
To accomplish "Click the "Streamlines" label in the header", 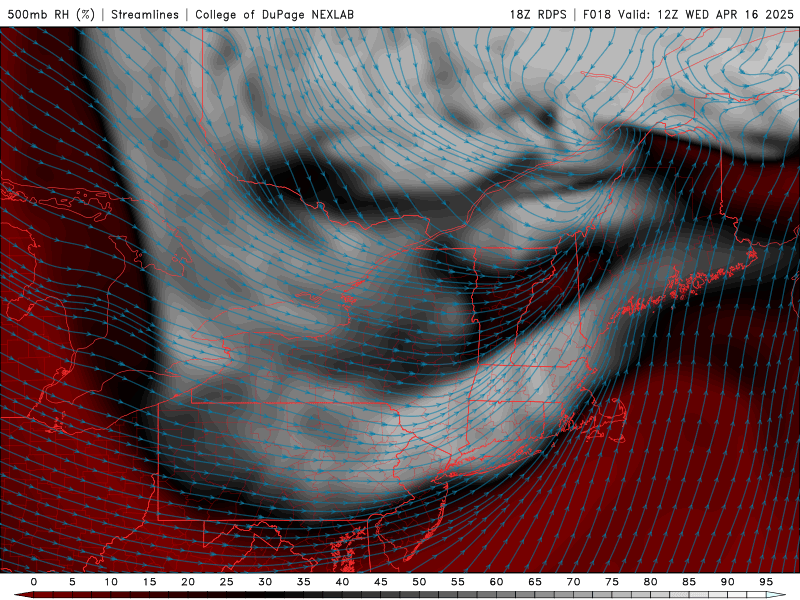I will [145, 14].
